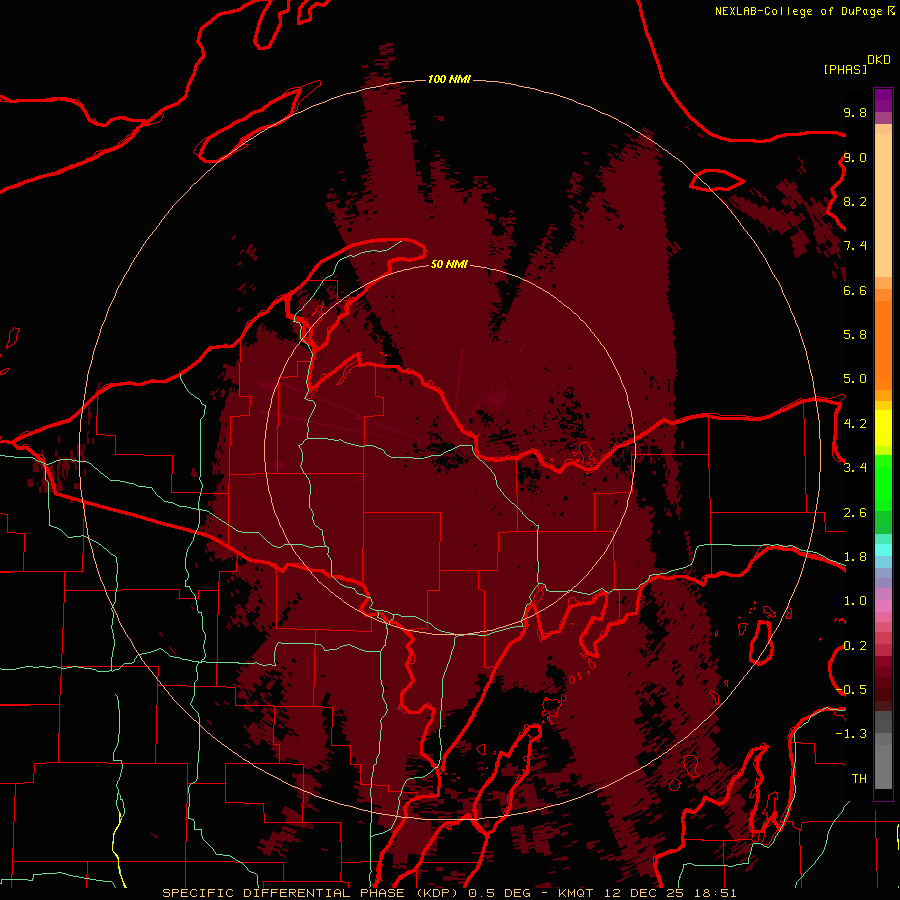
Task: Click the 9.0 legend value
Action: [x=855, y=157]
